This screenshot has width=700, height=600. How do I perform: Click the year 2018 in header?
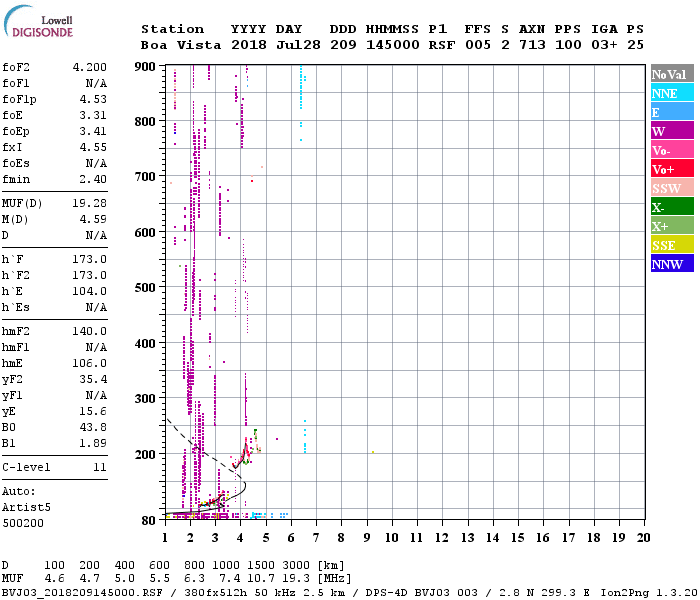point(249,45)
